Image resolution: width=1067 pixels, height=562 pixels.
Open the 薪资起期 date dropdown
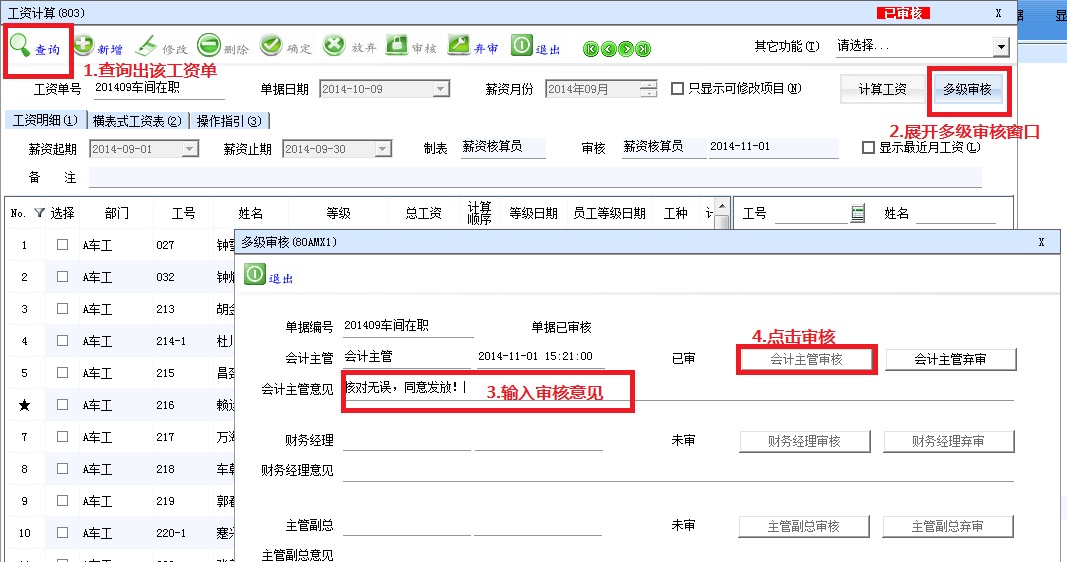click(x=190, y=149)
